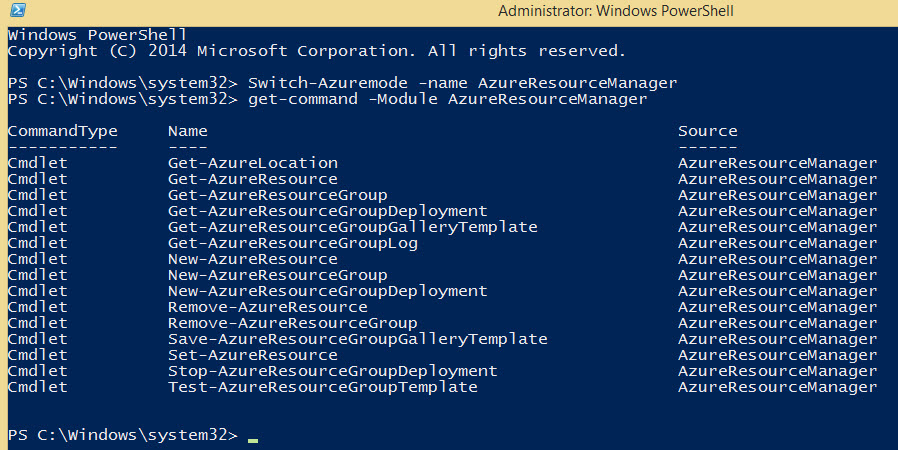The image size is (898, 450).
Task: Select the Remove-AzureResourceGroup cmdlet name
Action: pyautogui.click(x=293, y=323)
